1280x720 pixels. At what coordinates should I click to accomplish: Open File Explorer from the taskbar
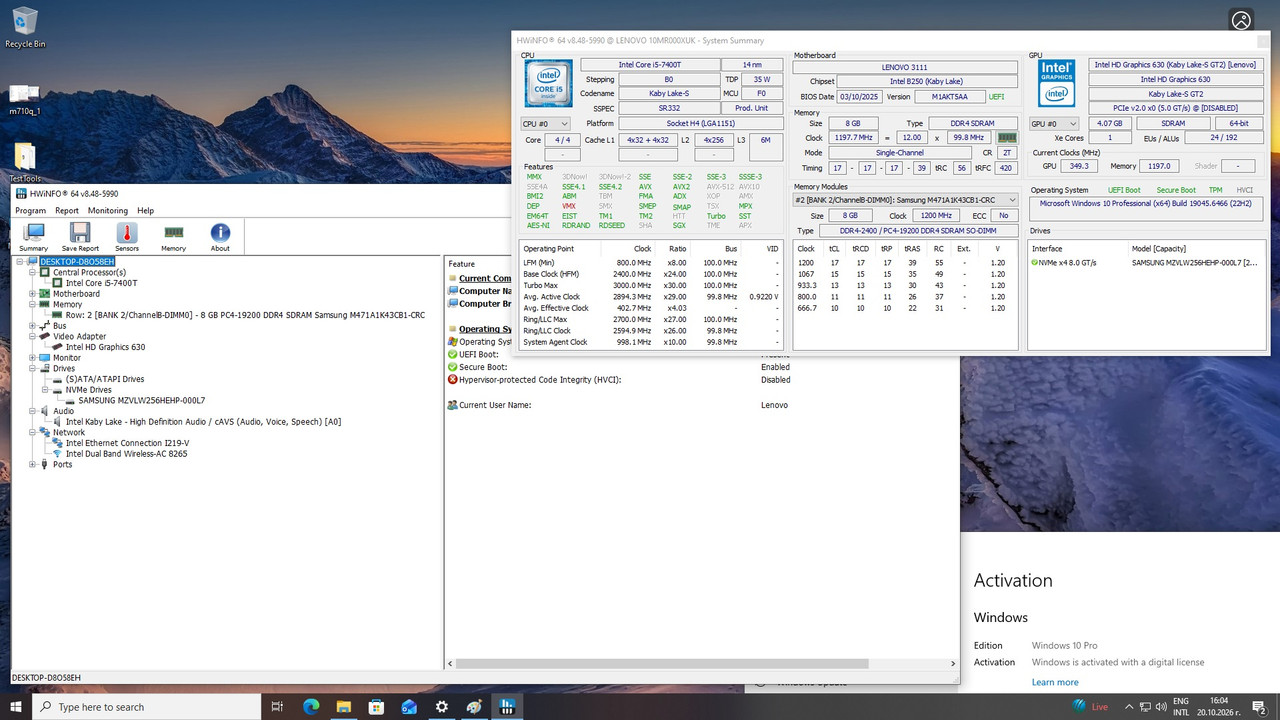[x=343, y=706]
